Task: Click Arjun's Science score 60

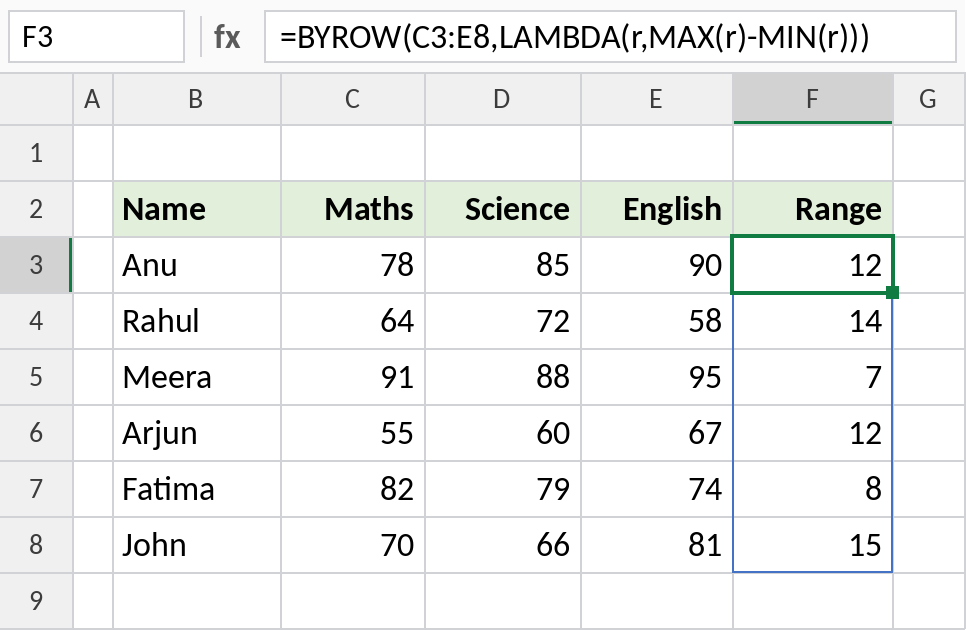Action: [x=503, y=433]
